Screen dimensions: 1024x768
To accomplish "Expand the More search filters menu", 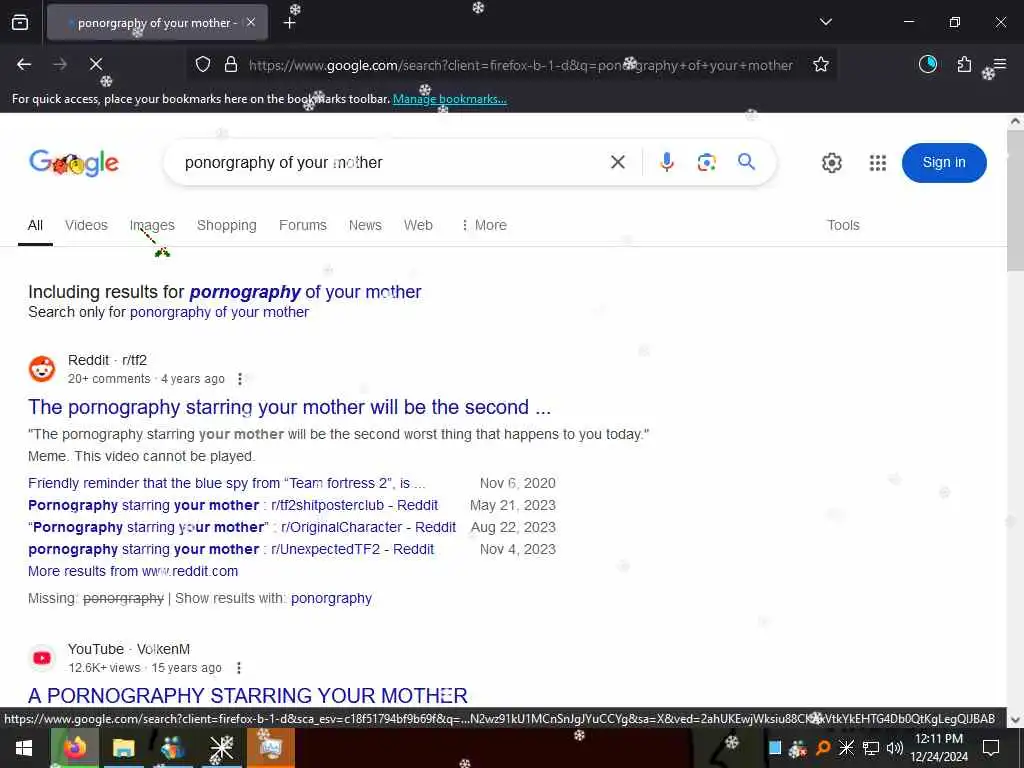I will 484,225.
